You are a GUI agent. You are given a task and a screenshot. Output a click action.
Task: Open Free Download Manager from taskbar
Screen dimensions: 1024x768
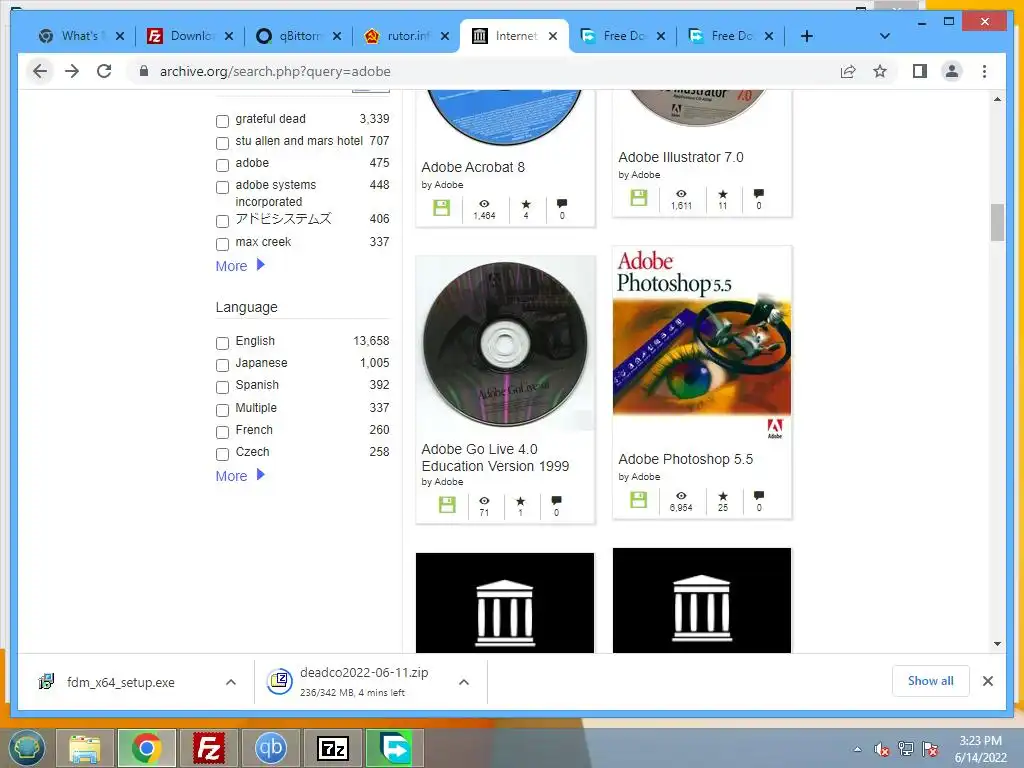tap(394, 748)
